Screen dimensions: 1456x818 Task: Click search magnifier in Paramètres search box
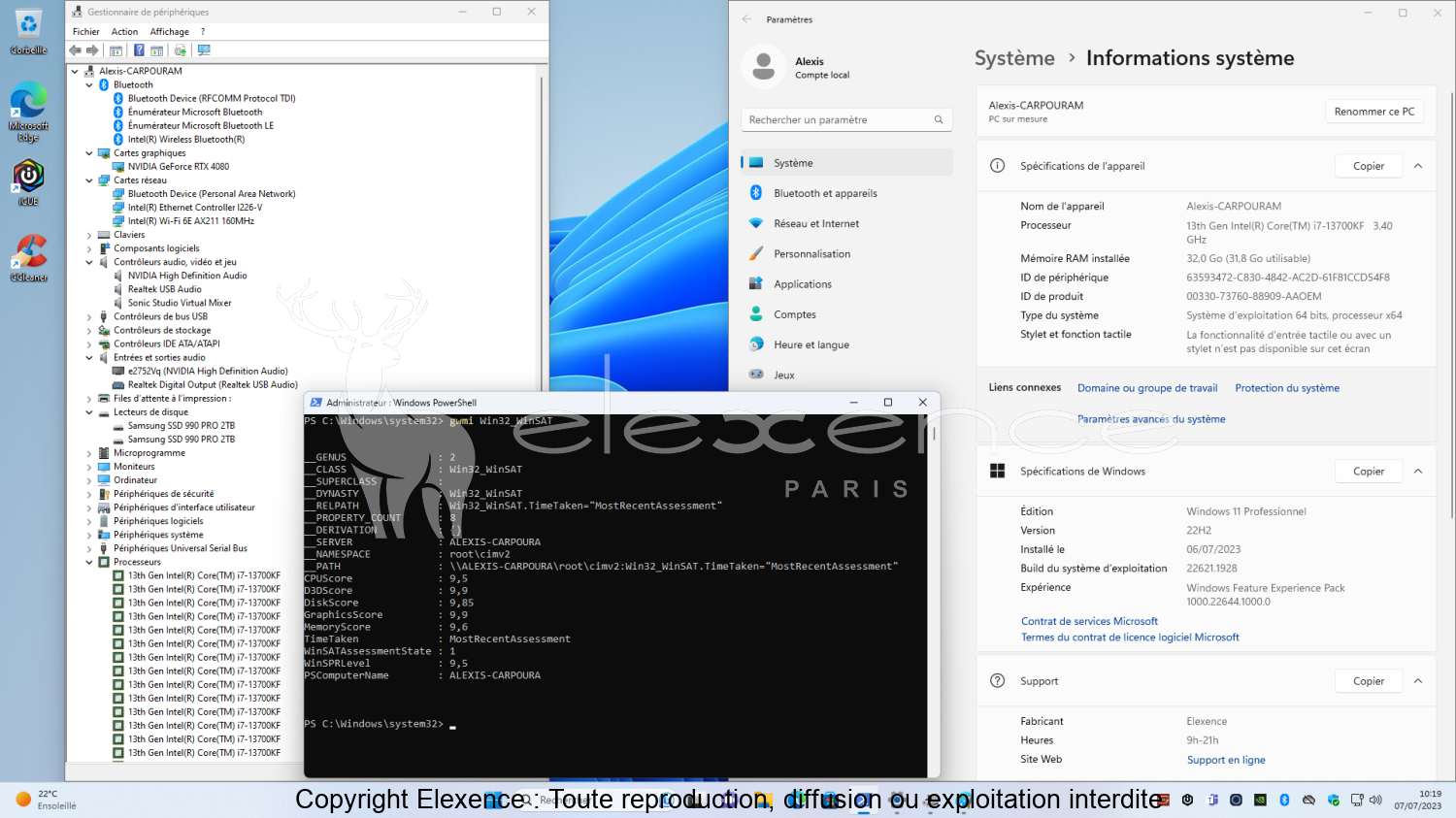click(x=939, y=120)
